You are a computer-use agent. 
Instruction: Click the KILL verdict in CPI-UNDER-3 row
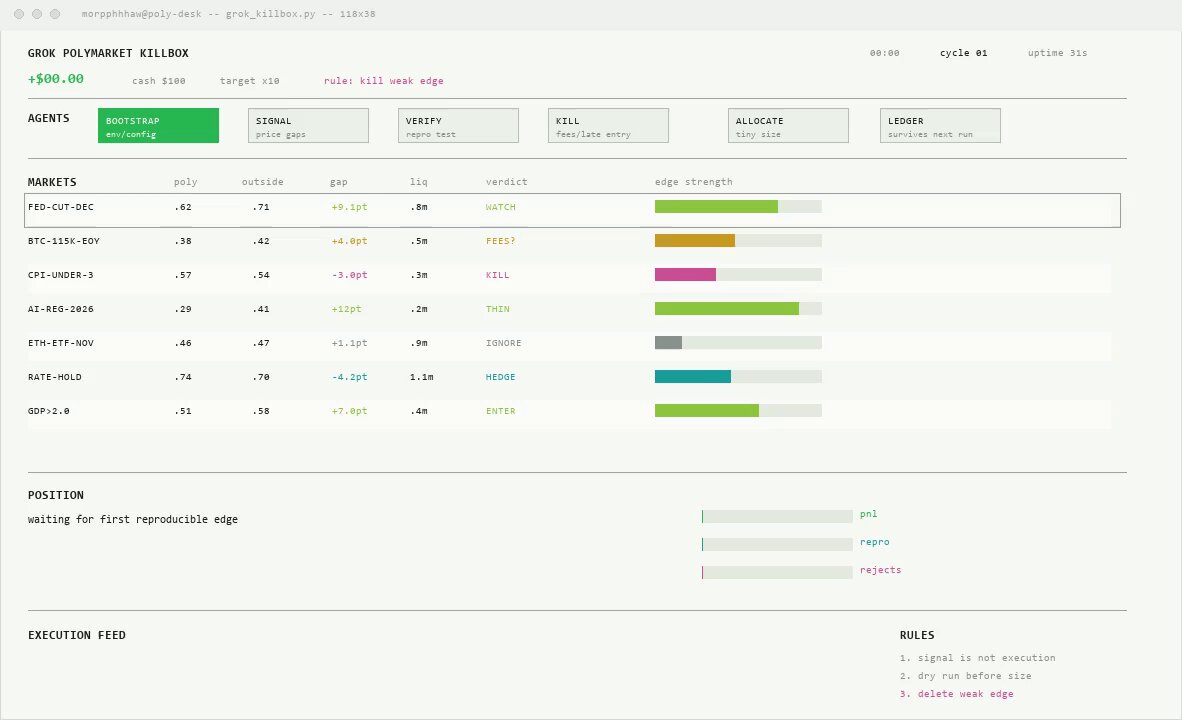tap(498, 275)
